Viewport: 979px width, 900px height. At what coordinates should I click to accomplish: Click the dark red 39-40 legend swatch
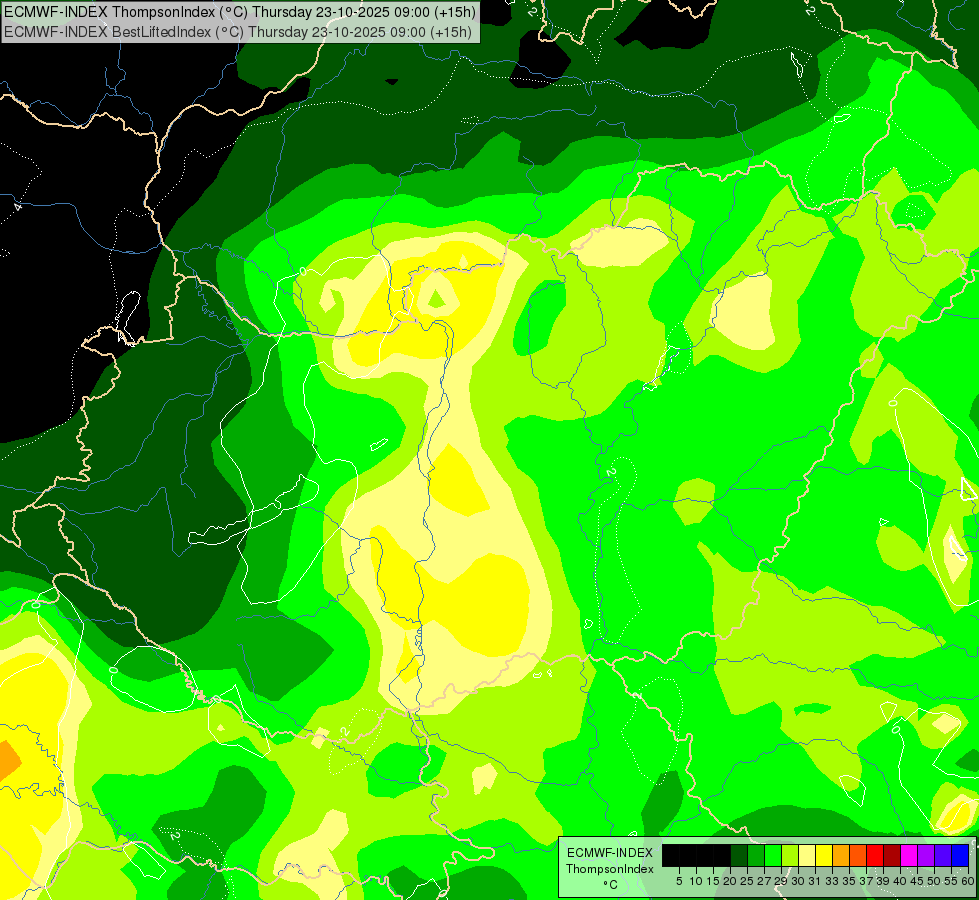(x=892, y=856)
